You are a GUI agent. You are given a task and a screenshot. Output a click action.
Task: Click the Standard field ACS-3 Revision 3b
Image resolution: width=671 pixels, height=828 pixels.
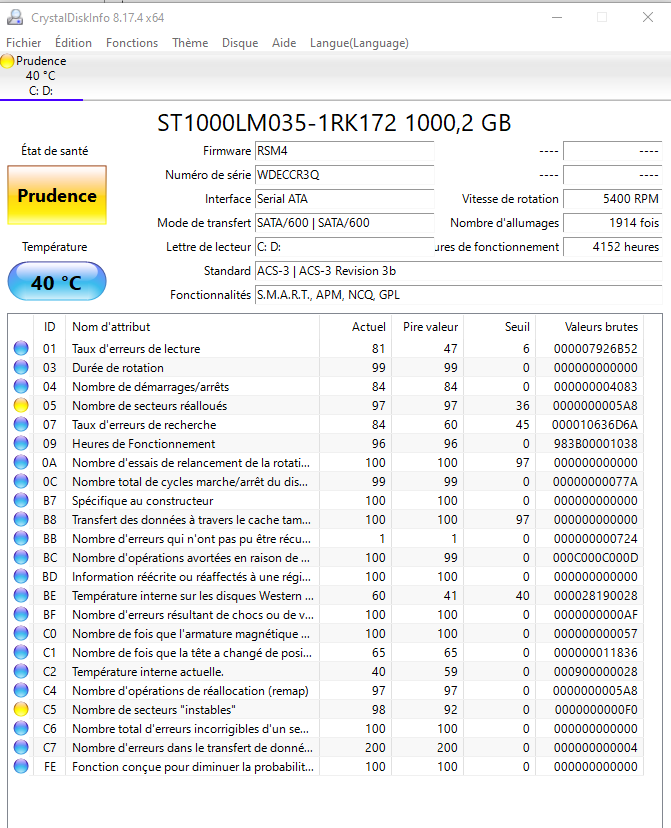tap(458, 271)
